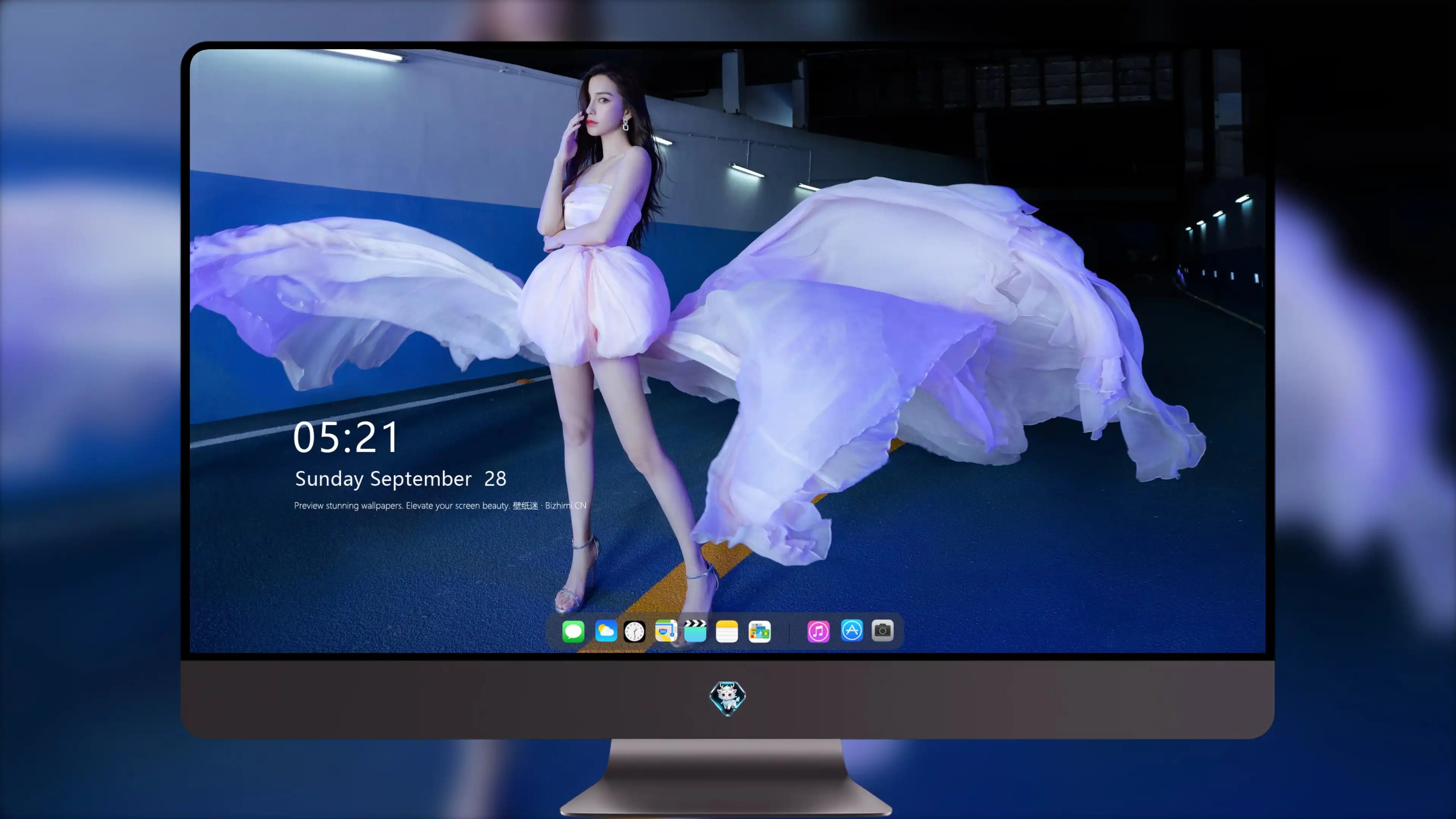Open the App Store icon in the dock
Screen dimensions: 1456x819
tap(852, 630)
